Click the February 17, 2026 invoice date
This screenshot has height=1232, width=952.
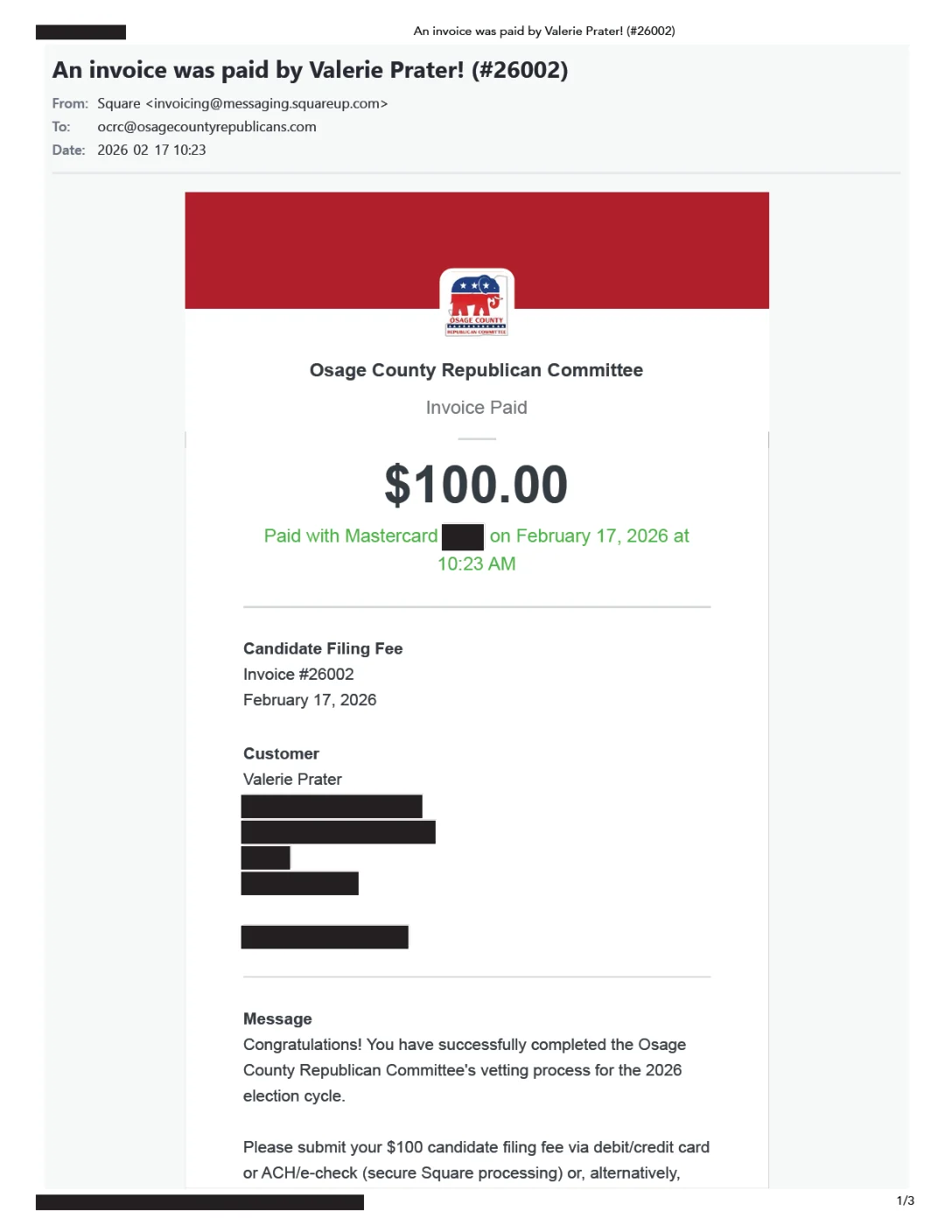(x=310, y=700)
